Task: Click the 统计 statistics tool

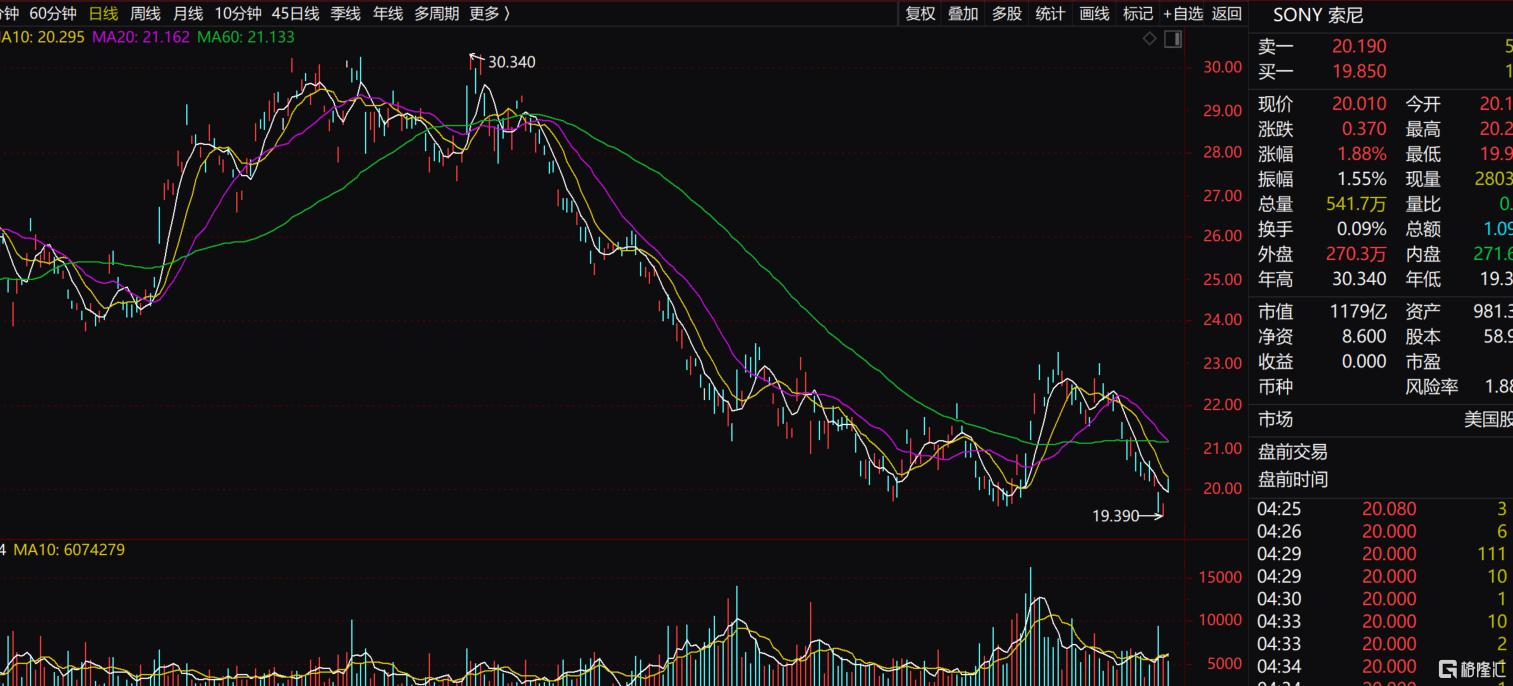Action: pos(1050,14)
